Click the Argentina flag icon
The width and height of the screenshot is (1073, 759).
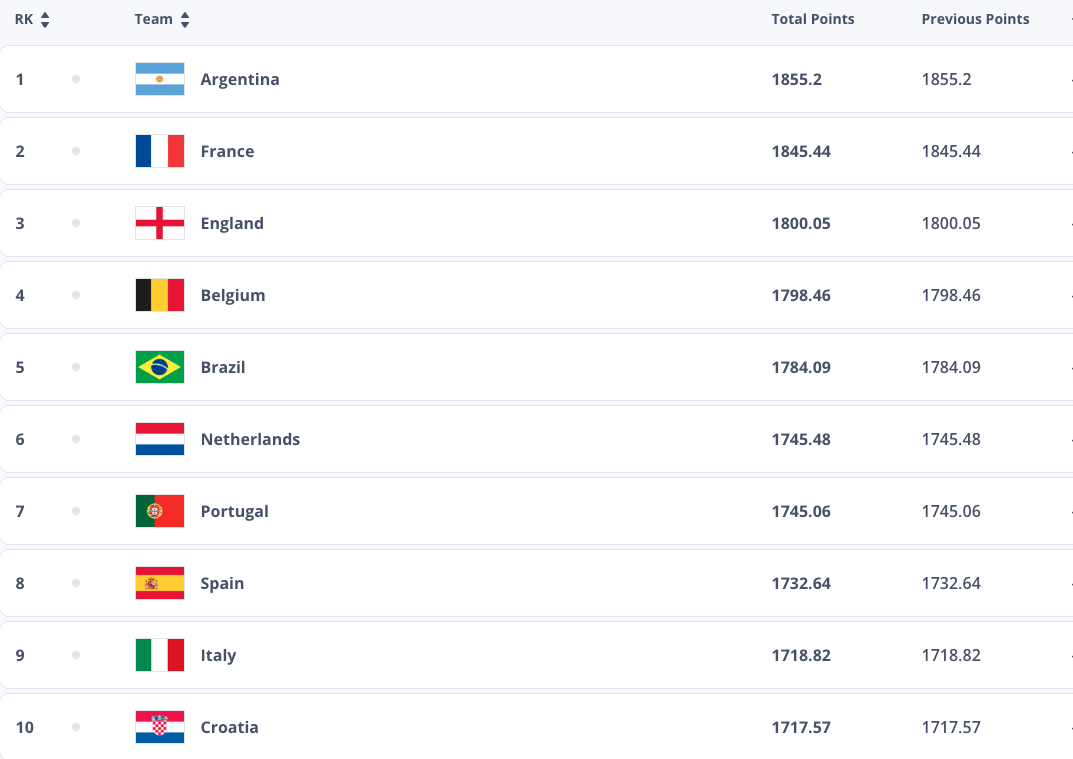click(159, 79)
